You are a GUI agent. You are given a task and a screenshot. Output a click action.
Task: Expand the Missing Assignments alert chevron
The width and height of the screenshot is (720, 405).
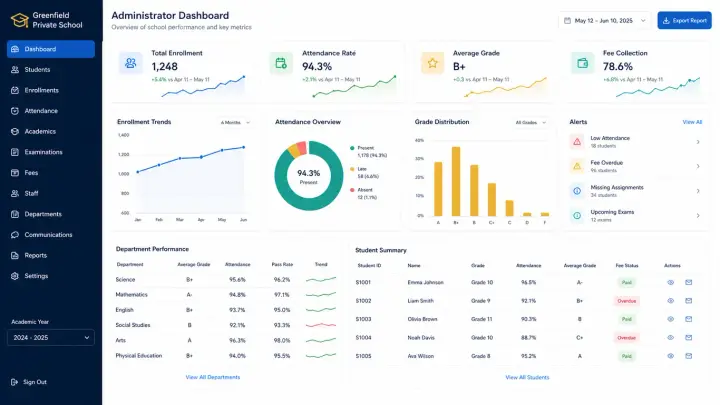(x=698, y=191)
